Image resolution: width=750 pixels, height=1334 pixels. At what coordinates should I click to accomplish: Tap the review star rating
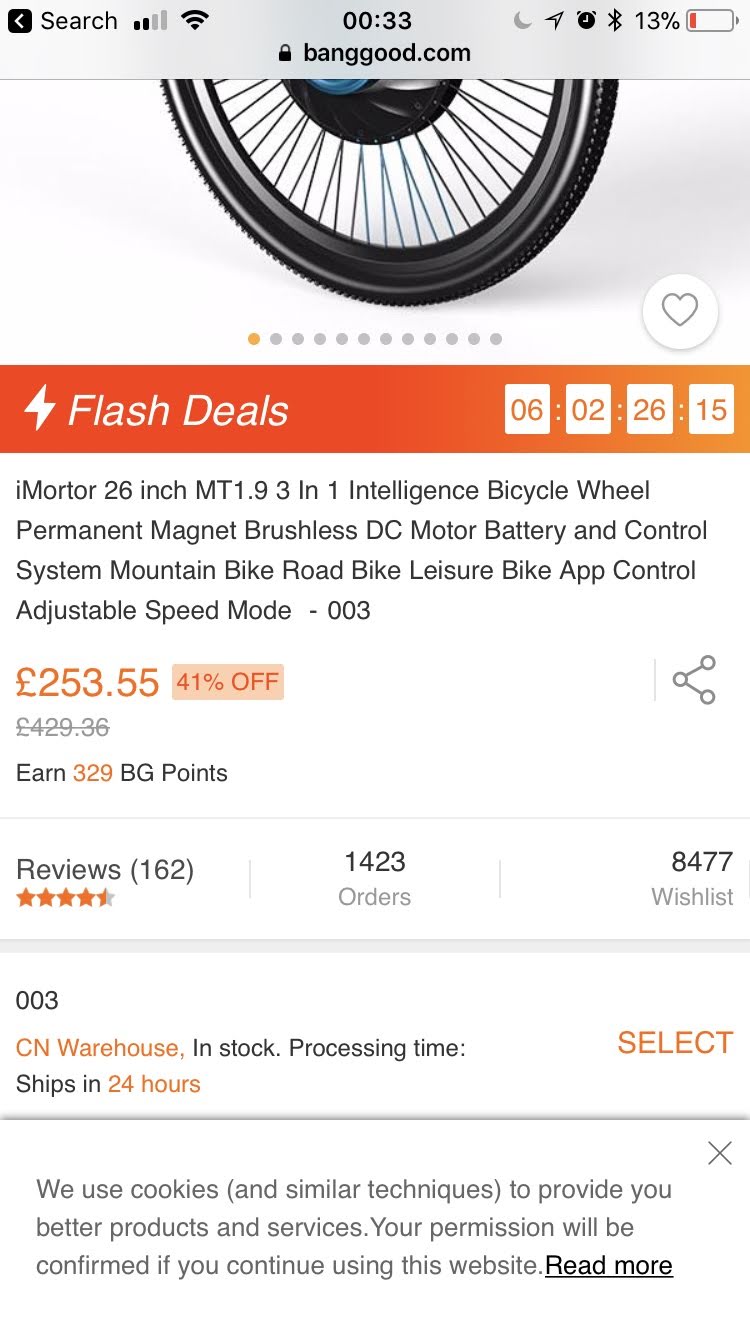[65, 897]
